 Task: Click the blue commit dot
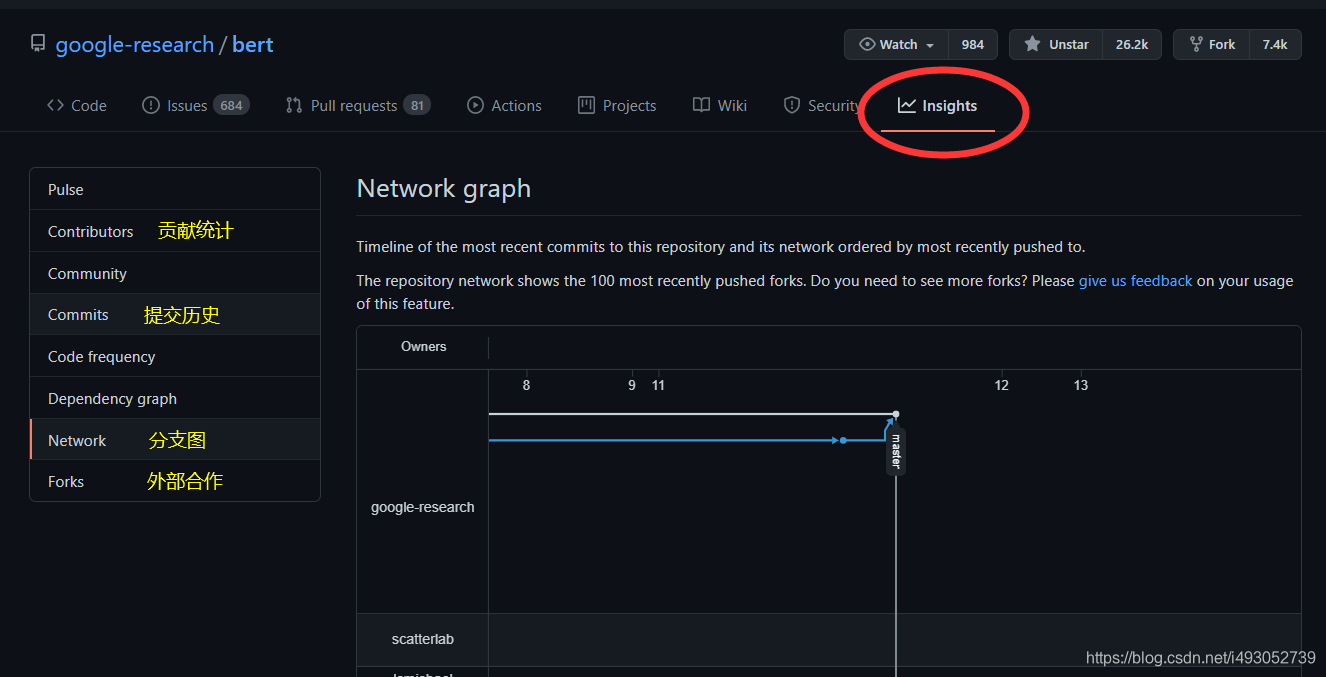[x=843, y=440]
